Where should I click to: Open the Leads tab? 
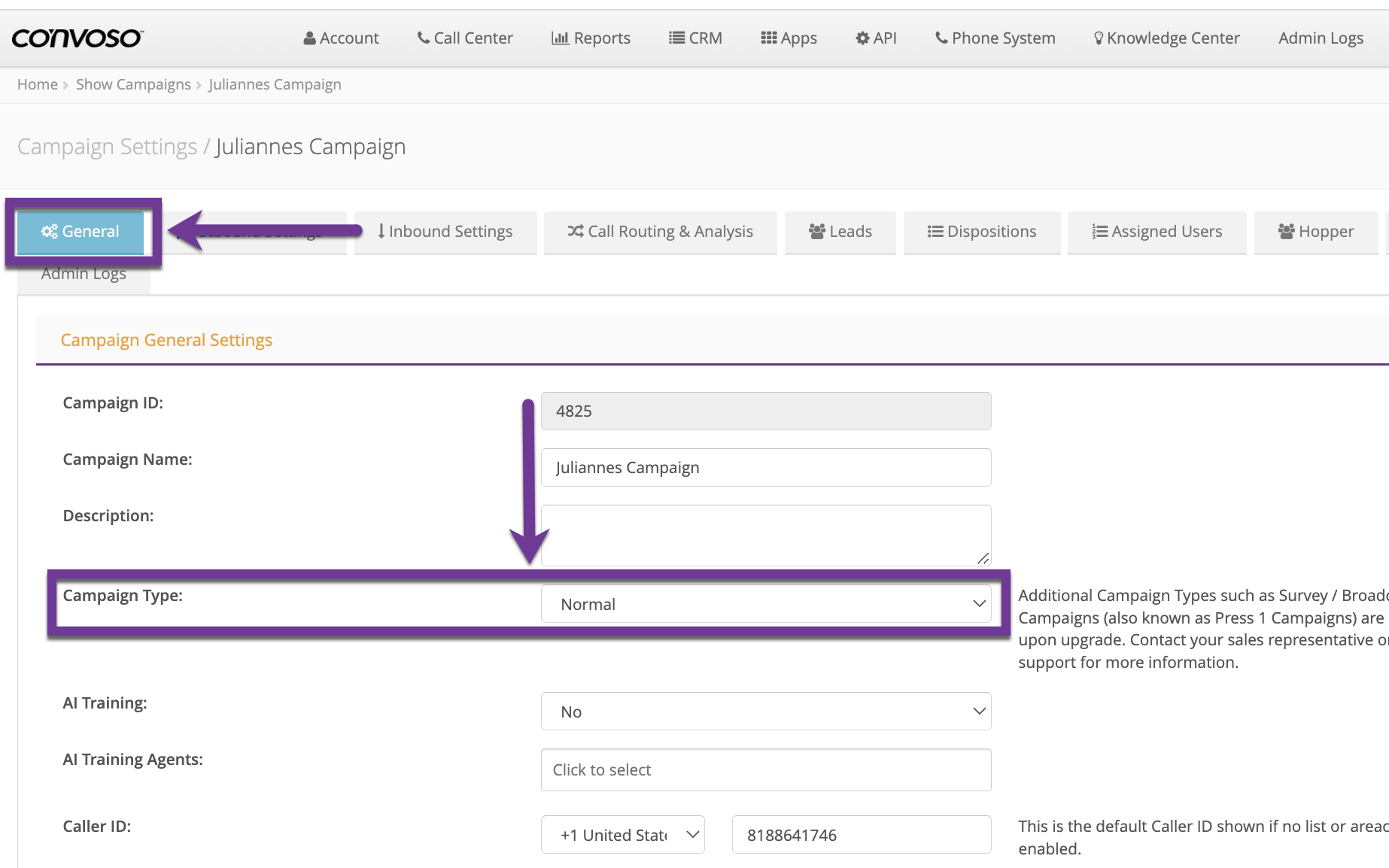[x=840, y=232]
